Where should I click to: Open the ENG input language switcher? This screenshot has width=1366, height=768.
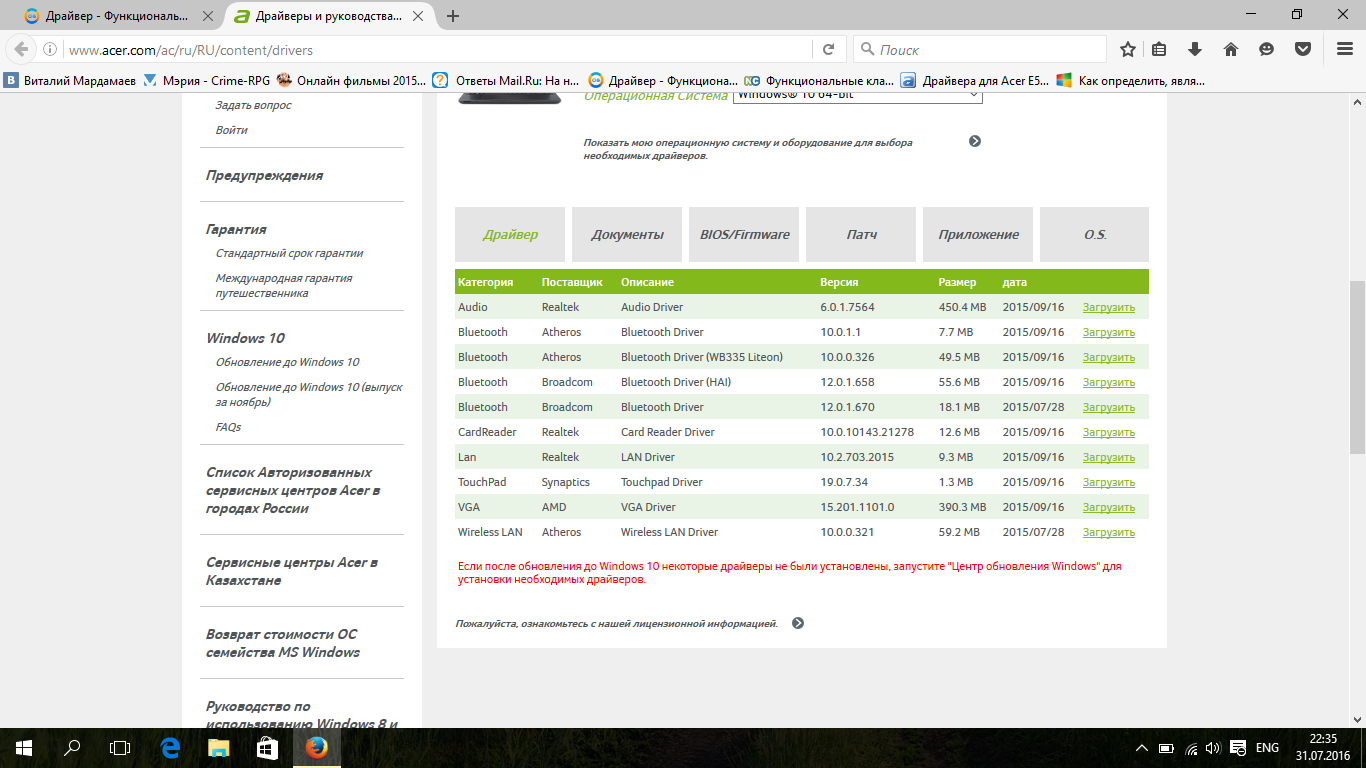[1267, 748]
